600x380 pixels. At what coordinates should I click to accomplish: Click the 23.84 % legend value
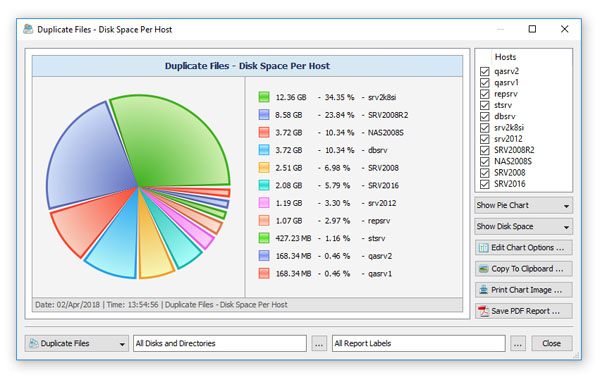tap(339, 115)
